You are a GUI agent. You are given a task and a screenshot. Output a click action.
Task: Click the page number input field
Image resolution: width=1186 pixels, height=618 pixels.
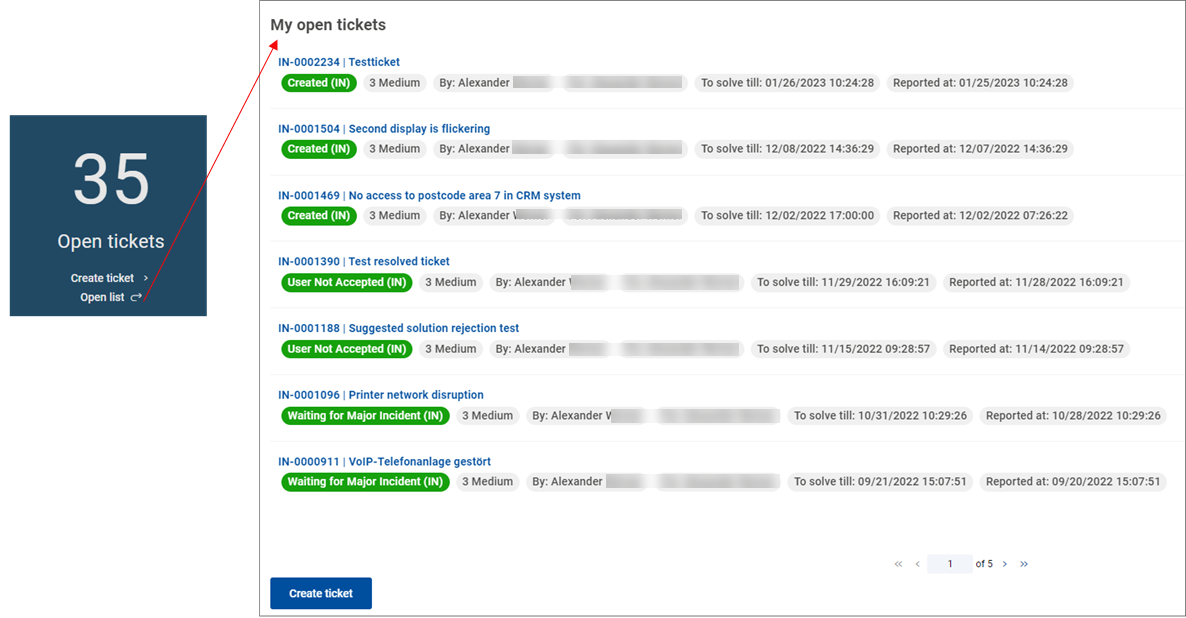pyautogui.click(x=949, y=563)
